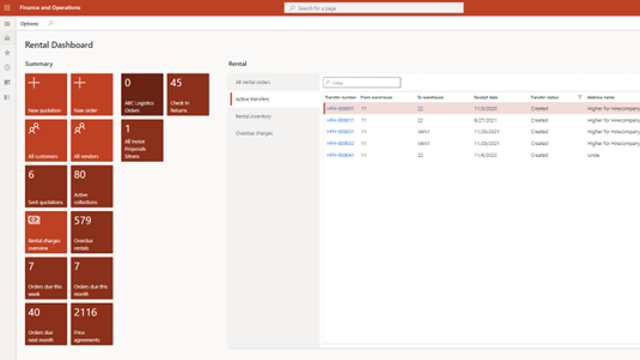Click receipt date 8/27/2021 cell

click(485, 120)
